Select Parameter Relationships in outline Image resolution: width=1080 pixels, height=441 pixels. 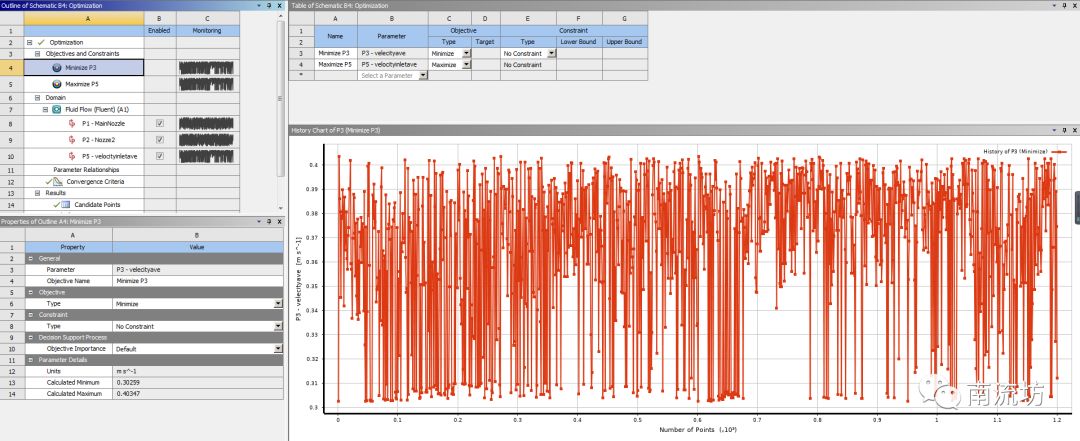(86, 170)
